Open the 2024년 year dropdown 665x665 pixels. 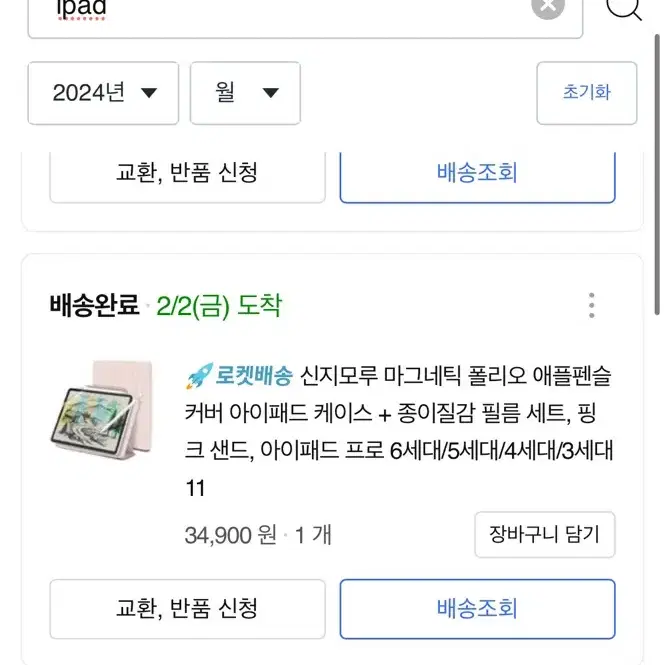[103, 93]
